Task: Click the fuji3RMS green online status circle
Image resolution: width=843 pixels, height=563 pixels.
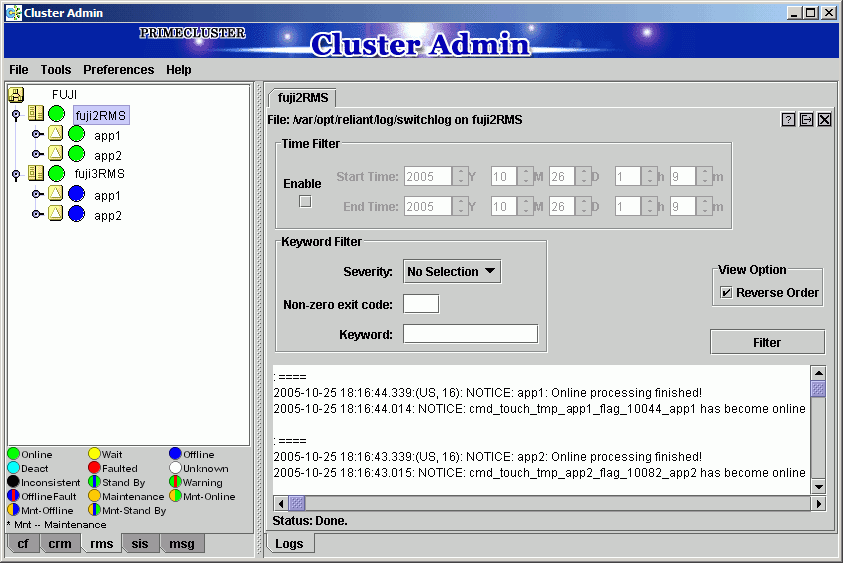Action: (x=56, y=174)
